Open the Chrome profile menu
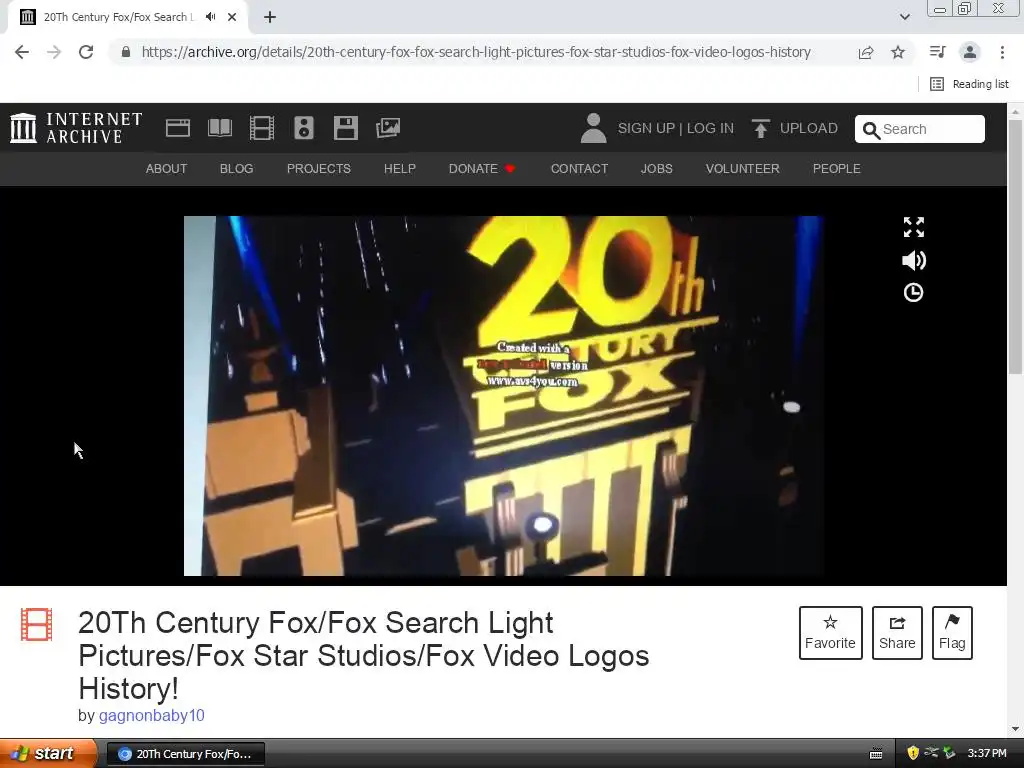The width and height of the screenshot is (1024, 768). (x=970, y=52)
